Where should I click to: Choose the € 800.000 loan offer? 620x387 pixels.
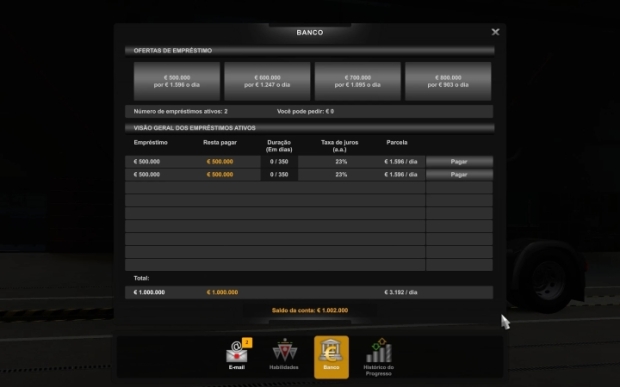448,81
